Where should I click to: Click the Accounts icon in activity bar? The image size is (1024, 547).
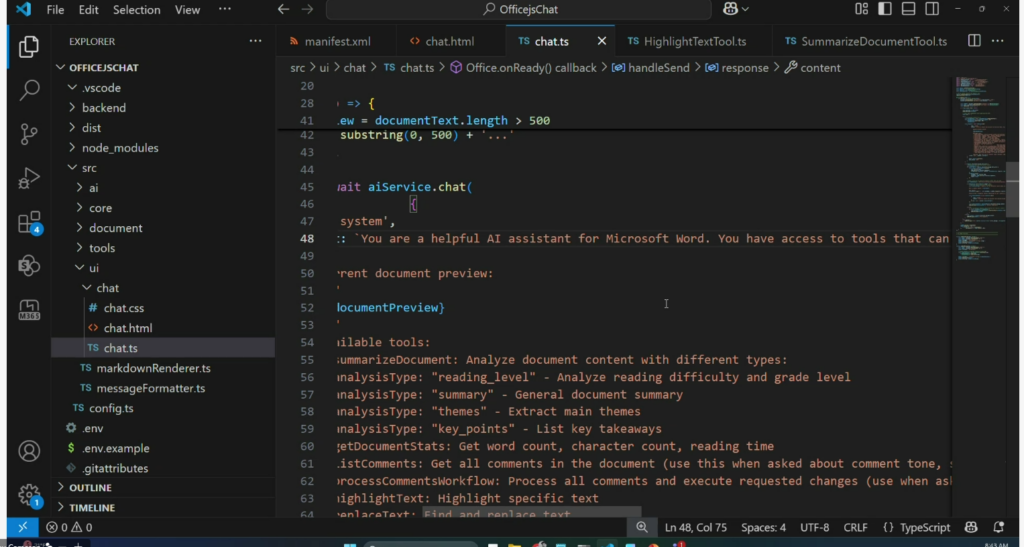[x=29, y=451]
